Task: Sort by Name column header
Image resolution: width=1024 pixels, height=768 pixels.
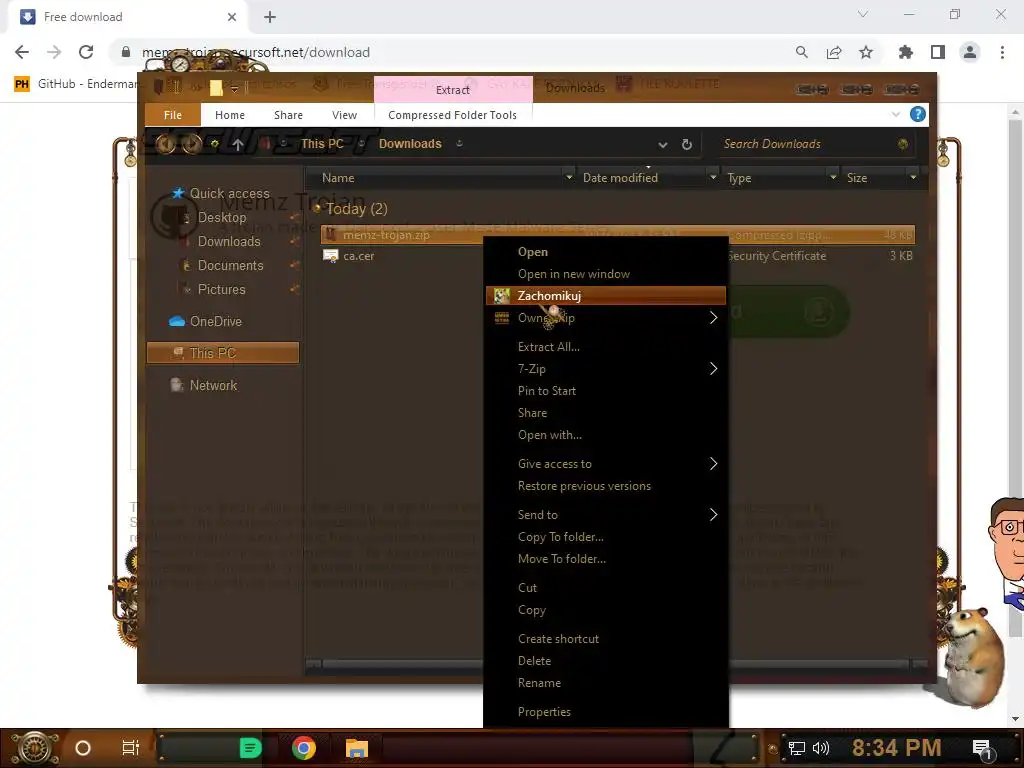Action: pos(338,178)
